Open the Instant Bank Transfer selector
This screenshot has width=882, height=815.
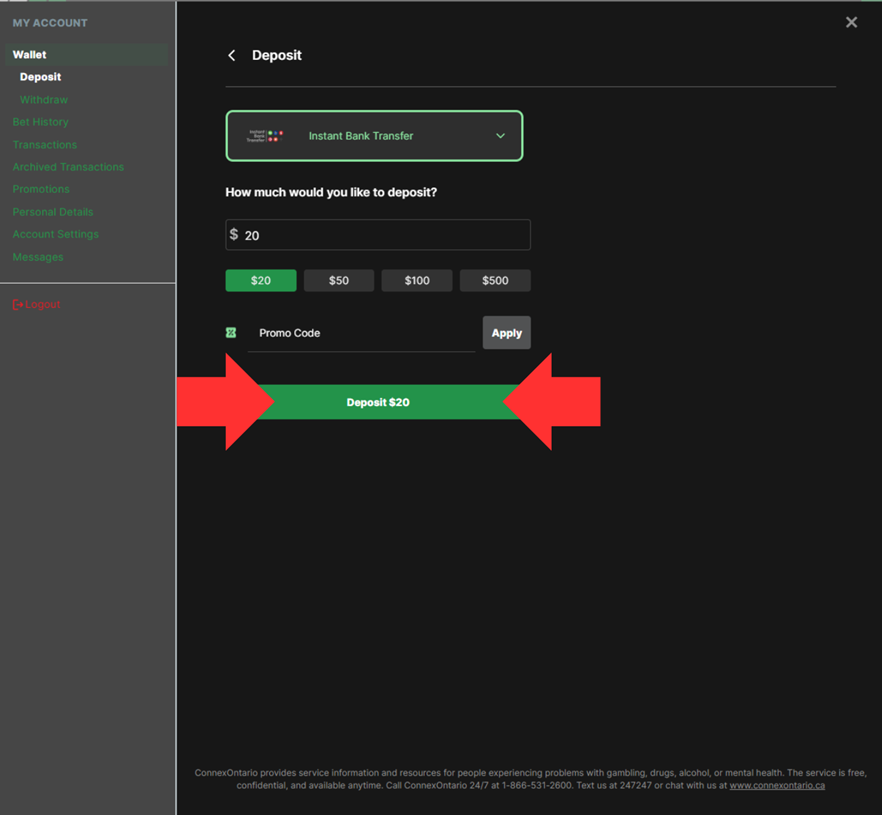click(x=374, y=136)
